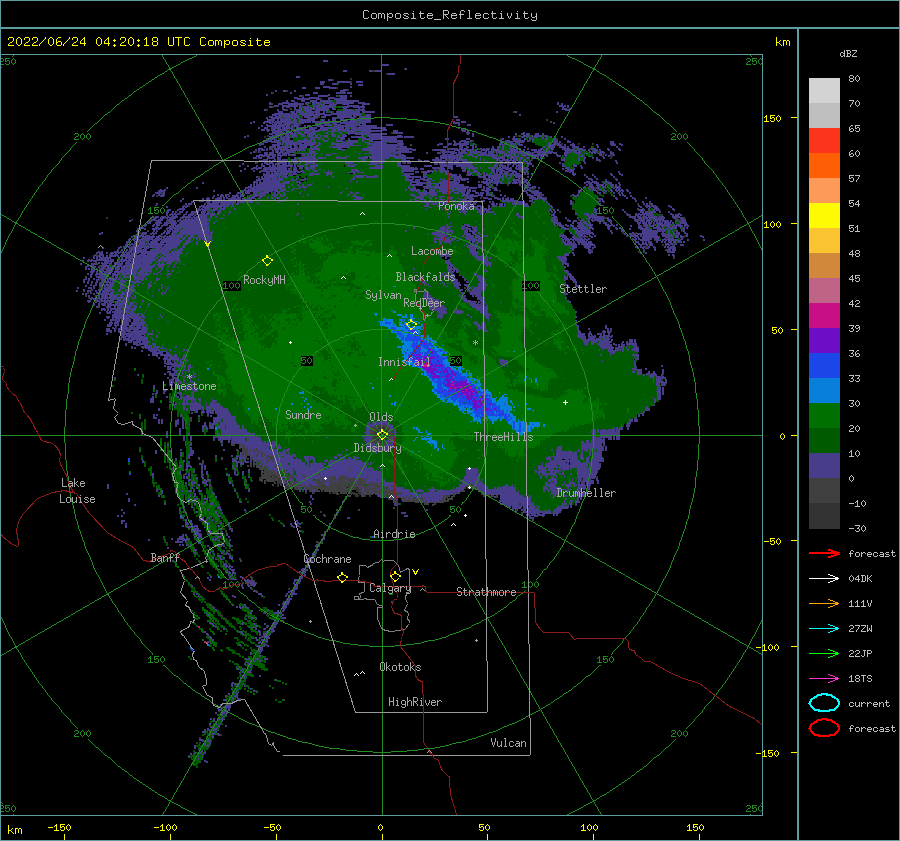Click the yellow diamond marker above Calgary
This screenshot has height=841, width=900.
(x=395, y=576)
